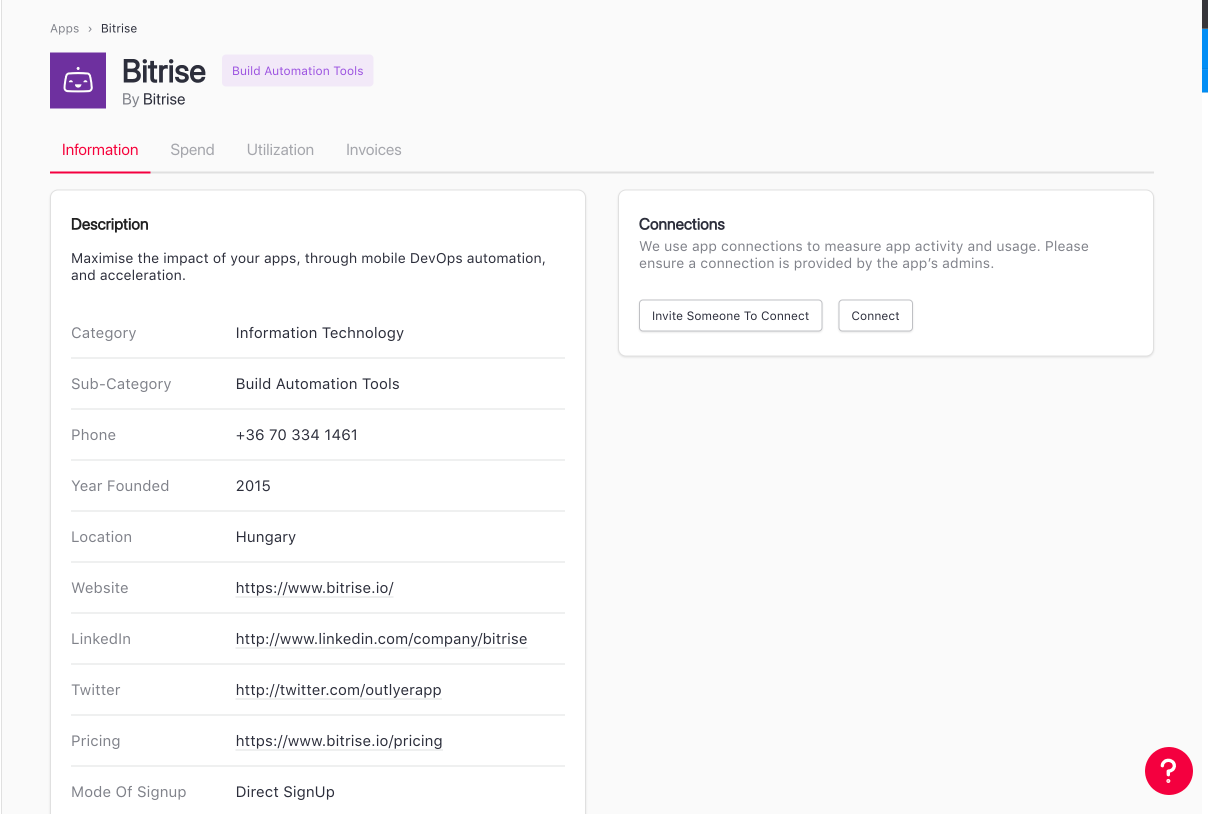
Task: Open the LinkedIn company/bitrise link
Action: click(382, 639)
